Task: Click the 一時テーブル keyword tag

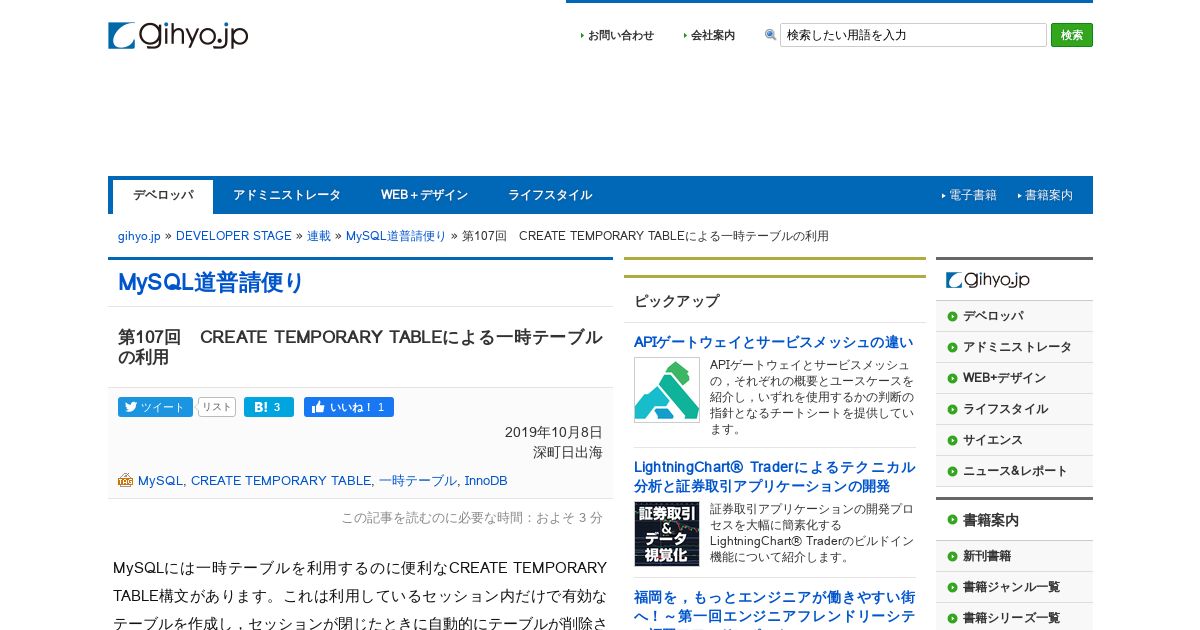Action: click(417, 481)
